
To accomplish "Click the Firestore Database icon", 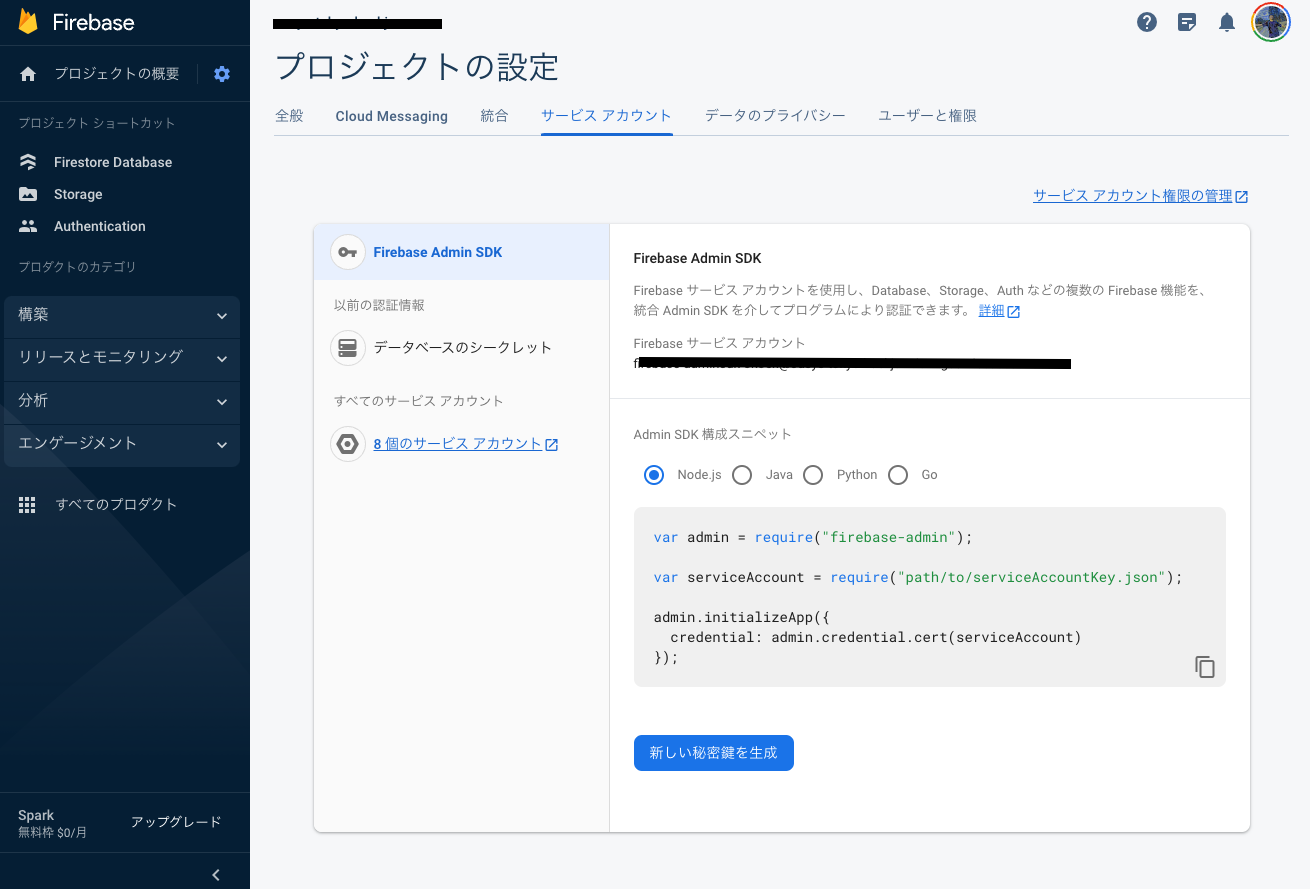I will point(28,162).
